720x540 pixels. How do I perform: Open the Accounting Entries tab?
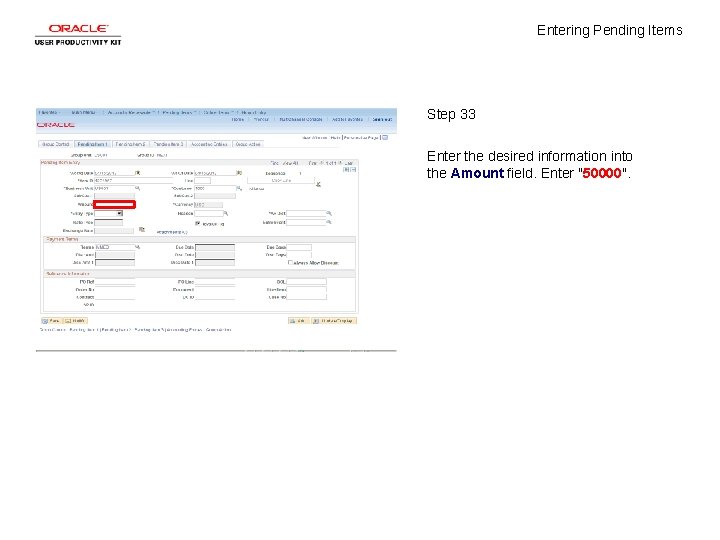pos(209,144)
